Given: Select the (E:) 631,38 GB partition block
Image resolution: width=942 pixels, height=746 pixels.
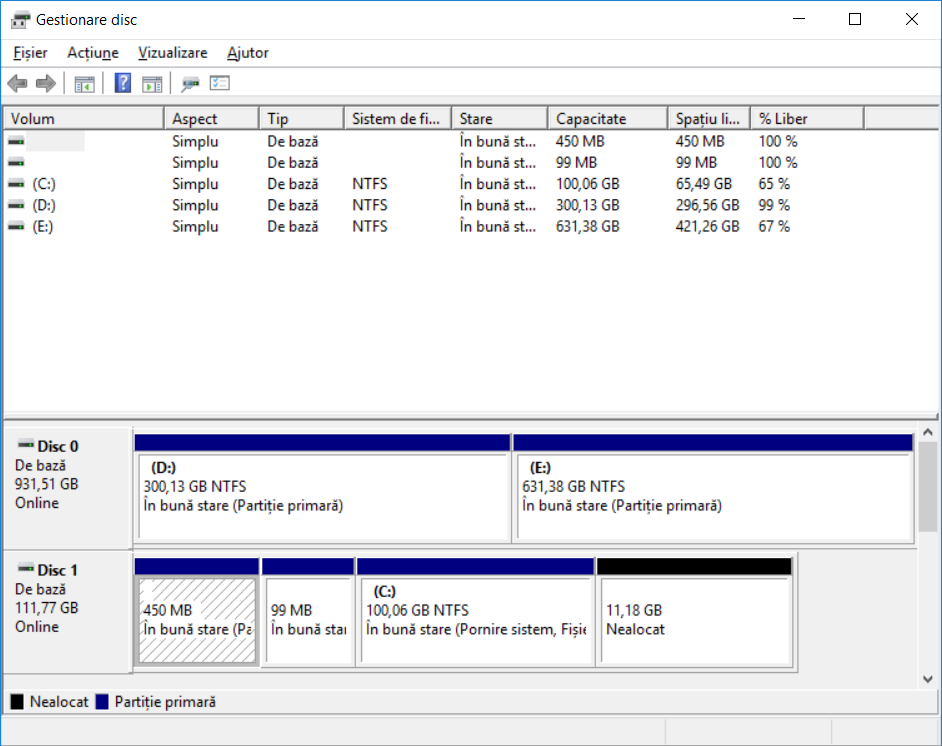Looking at the screenshot, I should click(x=713, y=488).
